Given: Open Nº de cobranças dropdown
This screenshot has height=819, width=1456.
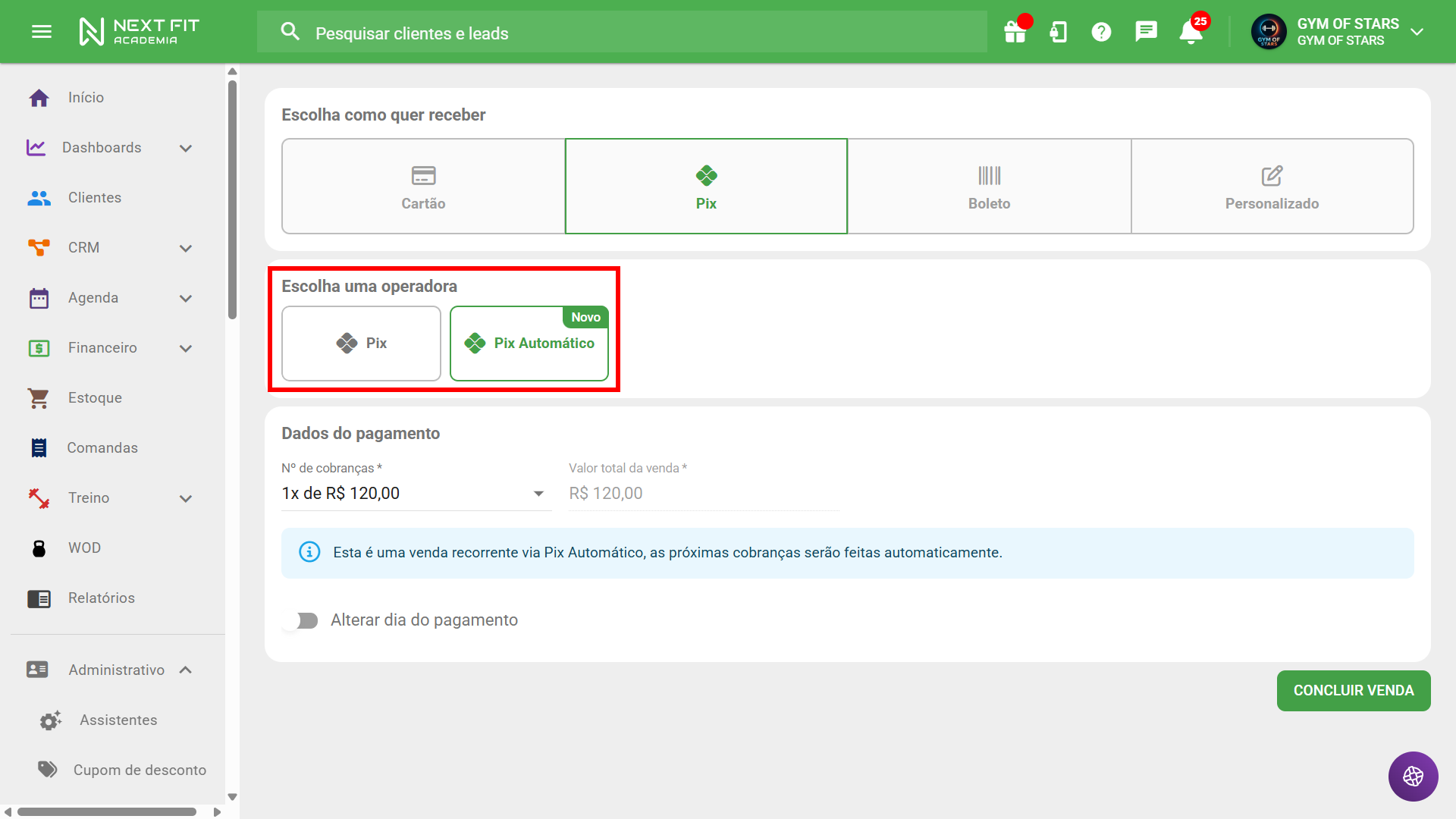Looking at the screenshot, I should coord(415,494).
